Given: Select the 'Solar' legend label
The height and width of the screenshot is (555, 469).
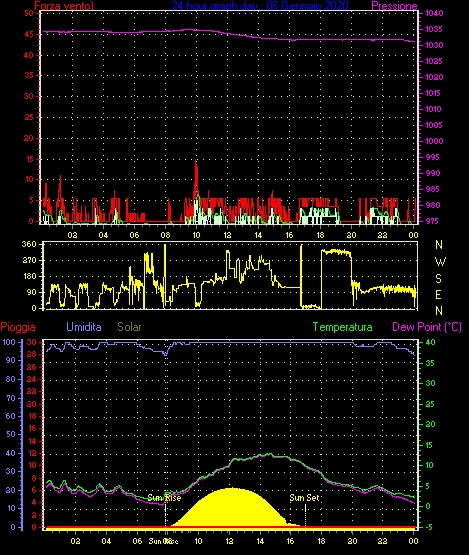Looking at the screenshot, I should tap(129, 327).
